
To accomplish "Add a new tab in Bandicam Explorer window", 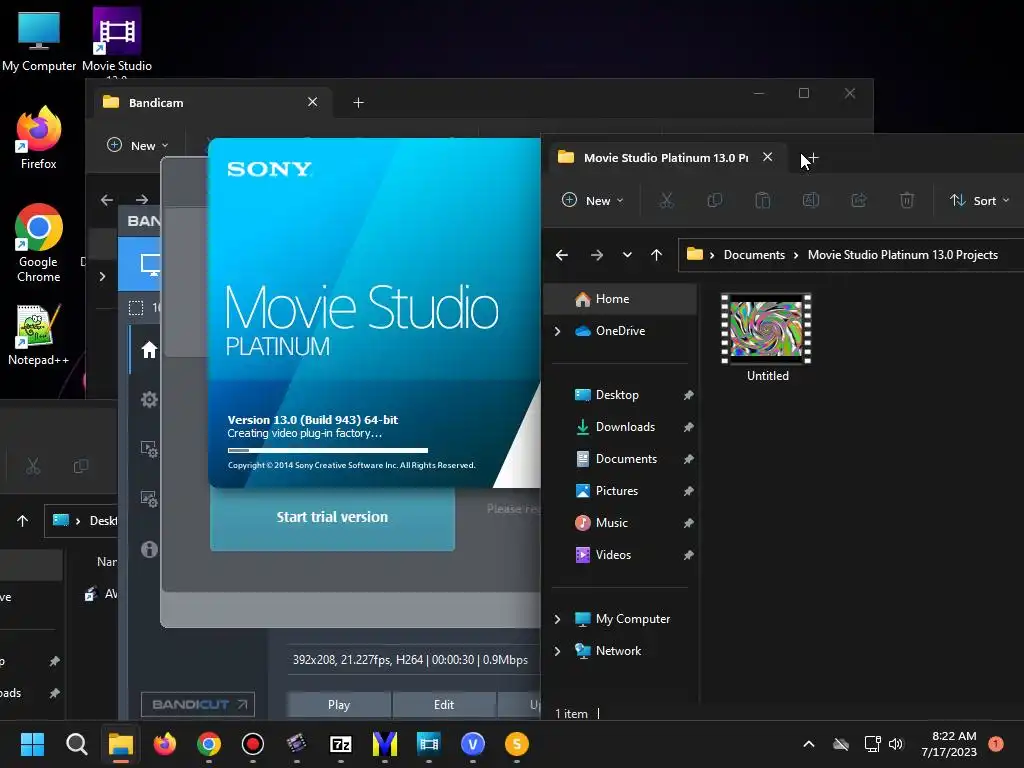I will (358, 103).
